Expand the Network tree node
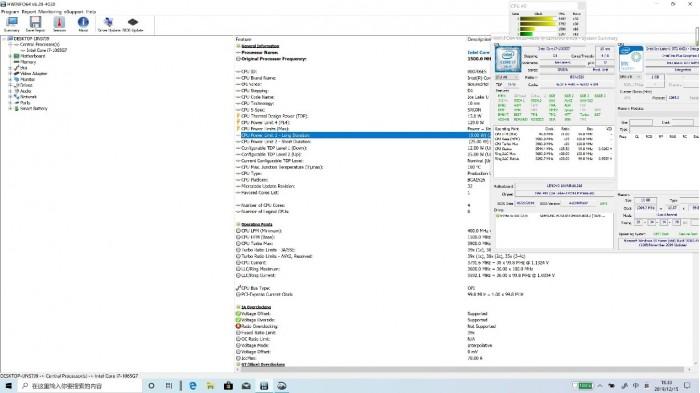This screenshot has height=393, width=700. pyautogui.click(x=10, y=97)
